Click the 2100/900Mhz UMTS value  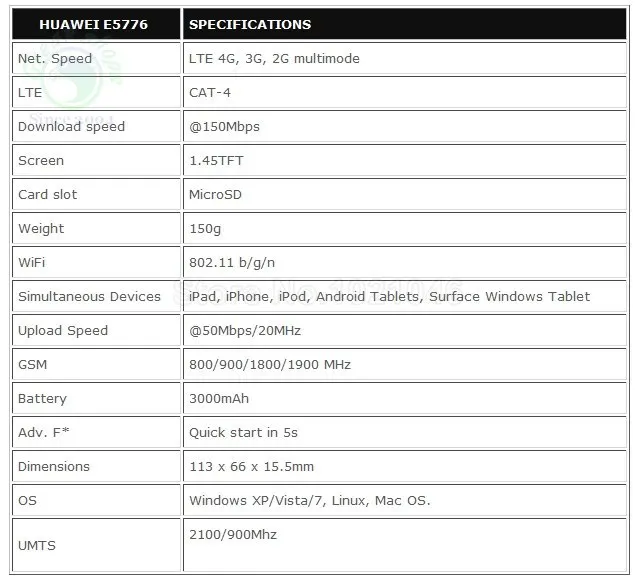(x=233, y=535)
